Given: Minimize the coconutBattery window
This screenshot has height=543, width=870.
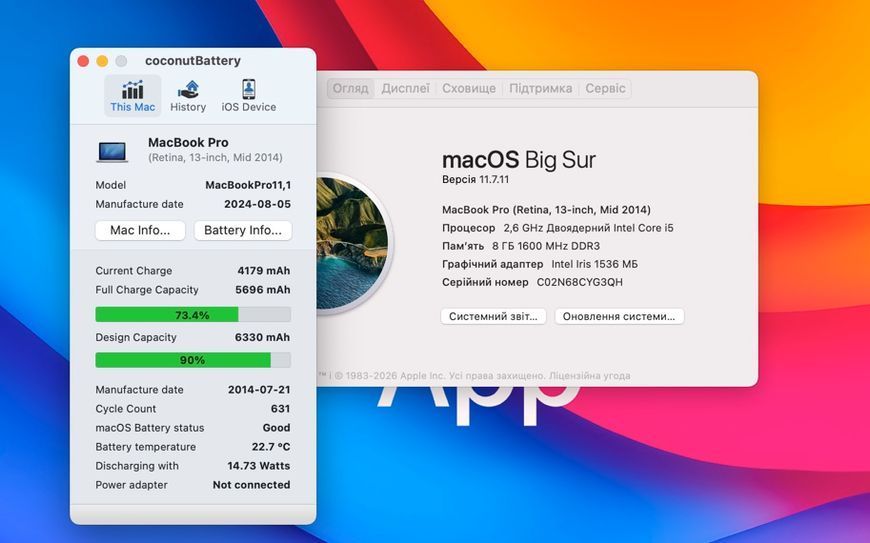Looking at the screenshot, I should 102,61.
